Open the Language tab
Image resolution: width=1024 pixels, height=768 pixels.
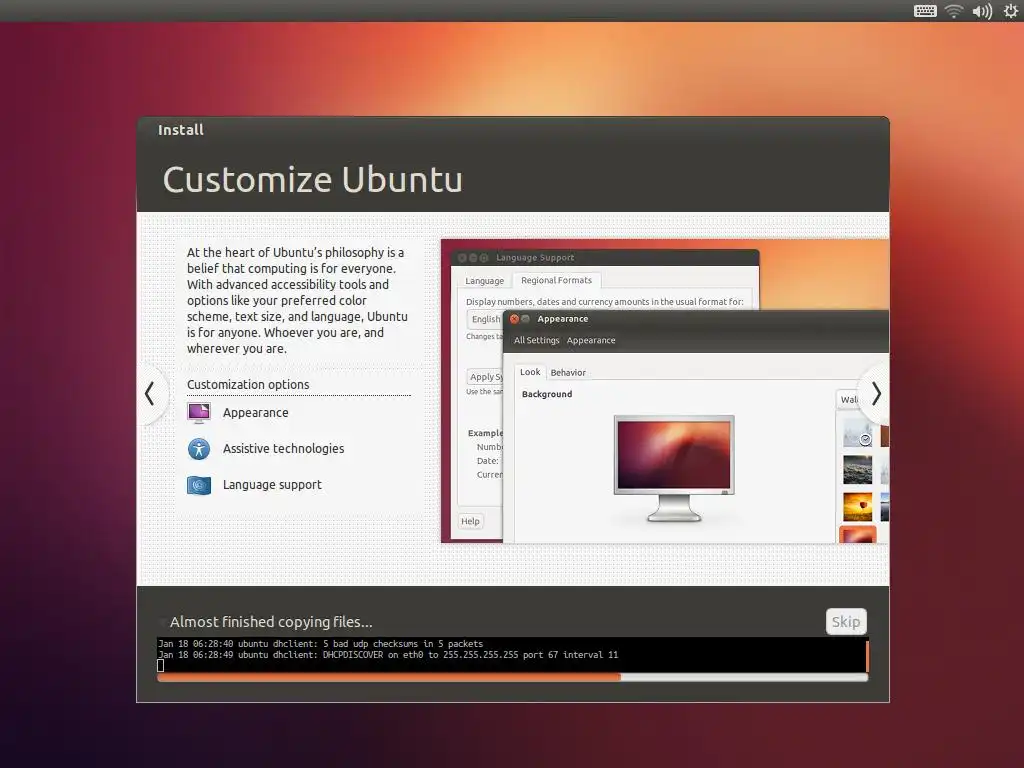(x=485, y=281)
